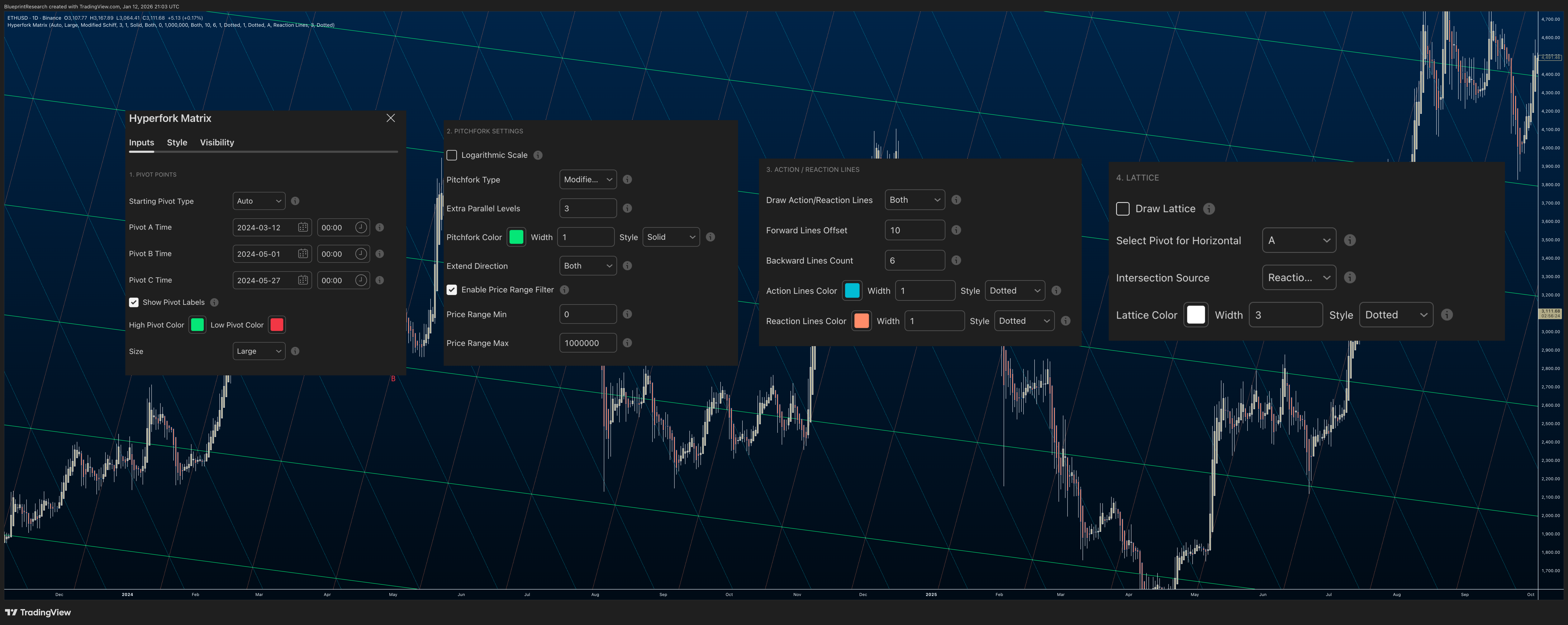Show info tooltip for Select Pivot for Horizontal
Viewport: 1568px width, 625px height.
click(x=1350, y=240)
